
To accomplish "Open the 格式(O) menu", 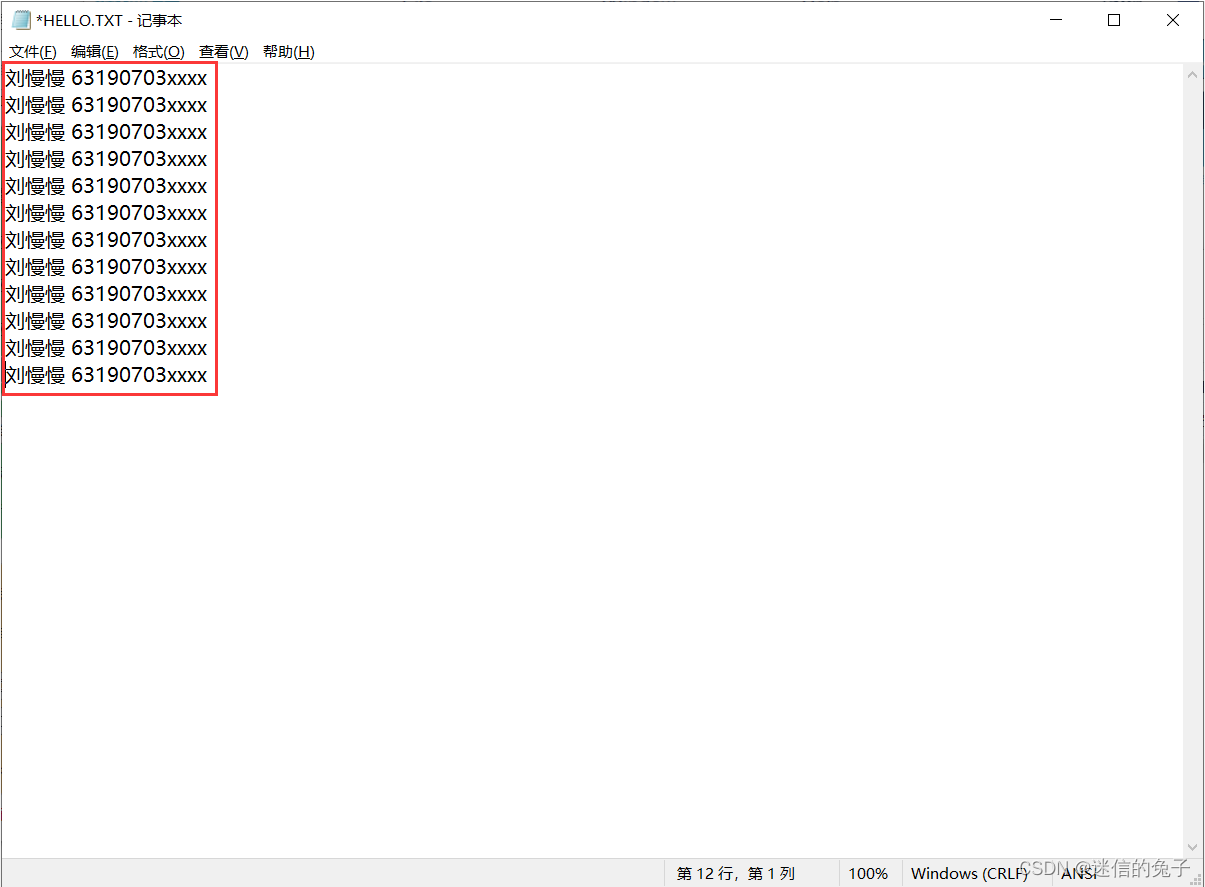I will point(159,52).
